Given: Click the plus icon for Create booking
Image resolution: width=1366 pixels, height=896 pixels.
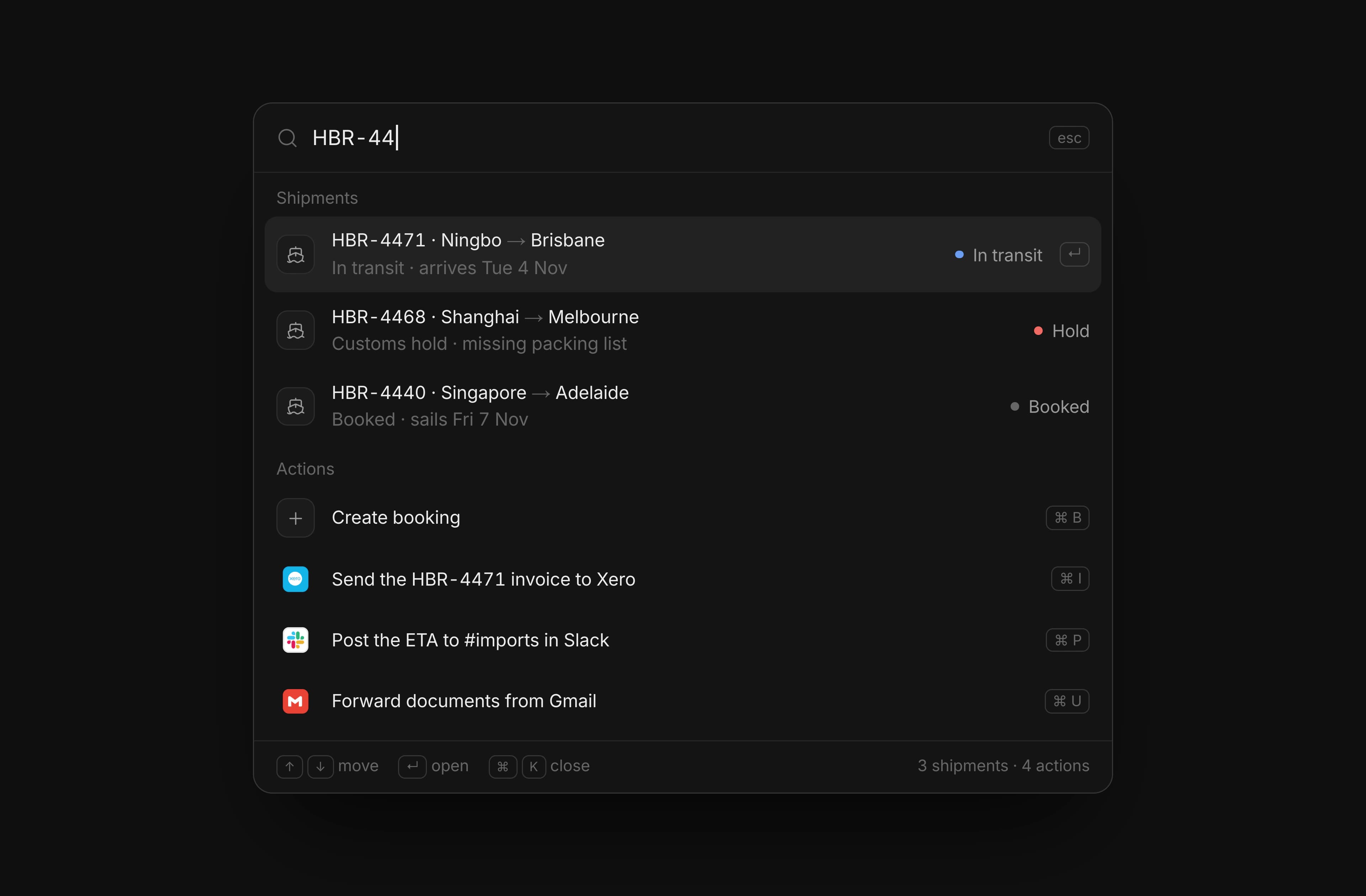Looking at the screenshot, I should (x=296, y=518).
